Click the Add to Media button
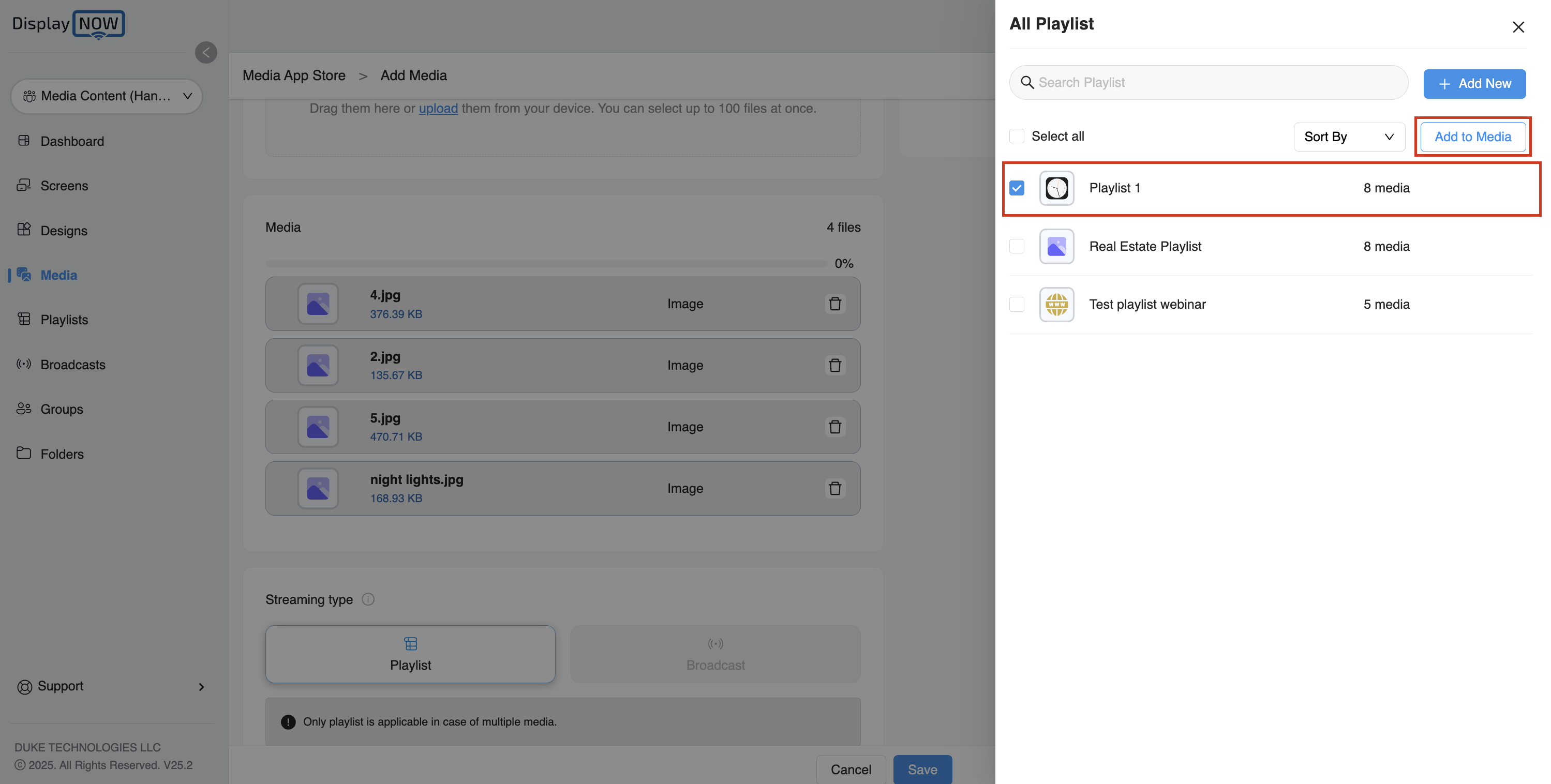This screenshot has height=784, width=1551. click(1472, 137)
